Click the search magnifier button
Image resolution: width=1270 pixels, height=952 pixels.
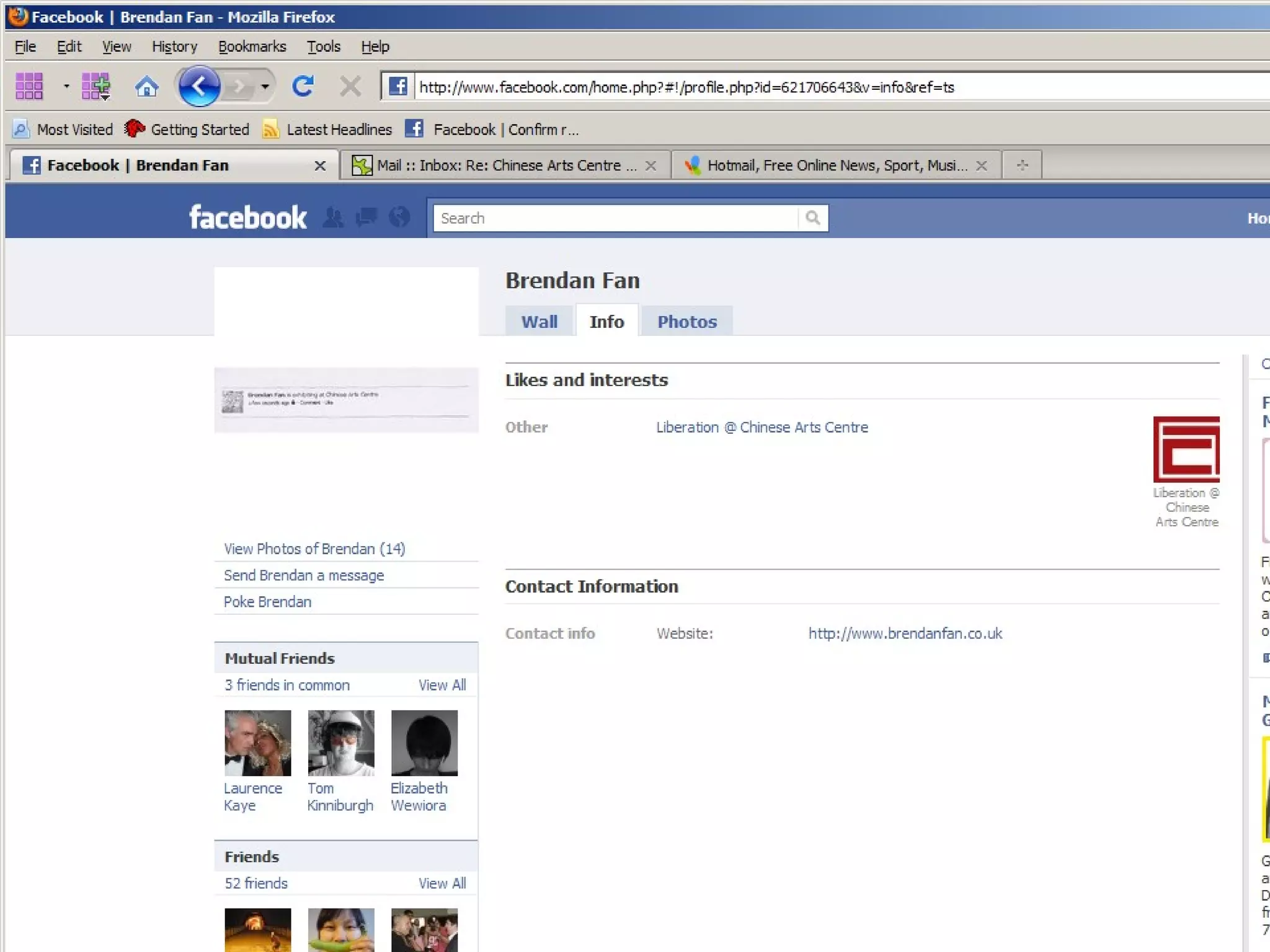[x=812, y=218]
